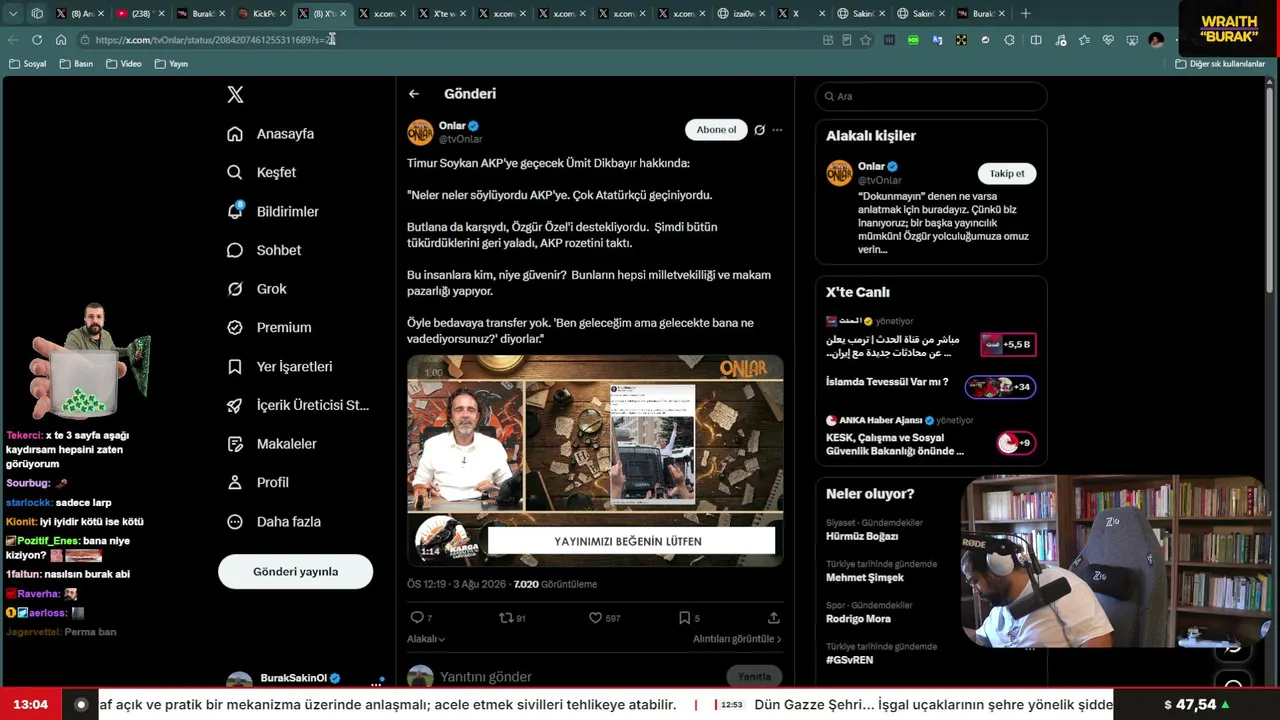Viewport: 1280px width, 720px height.
Task: Click Takip et for Onlar
Action: pos(1006,174)
